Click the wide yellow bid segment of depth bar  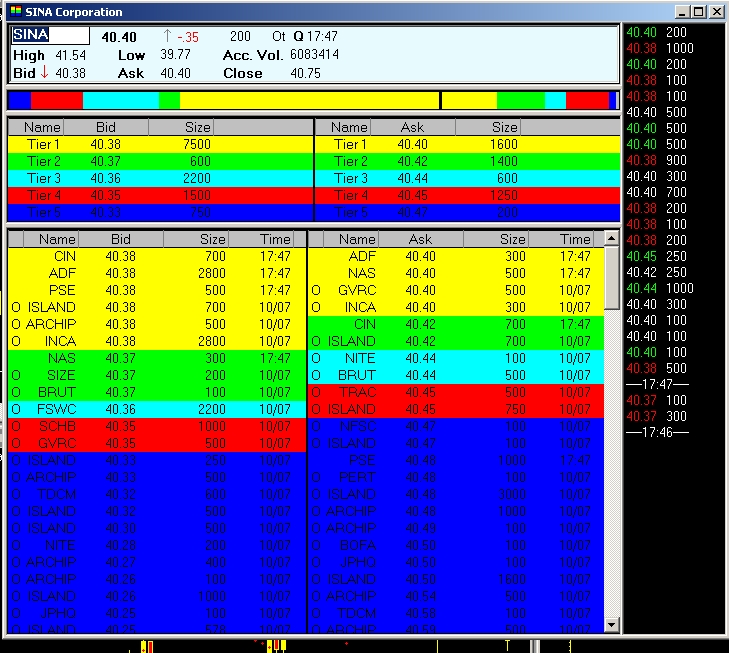309,100
